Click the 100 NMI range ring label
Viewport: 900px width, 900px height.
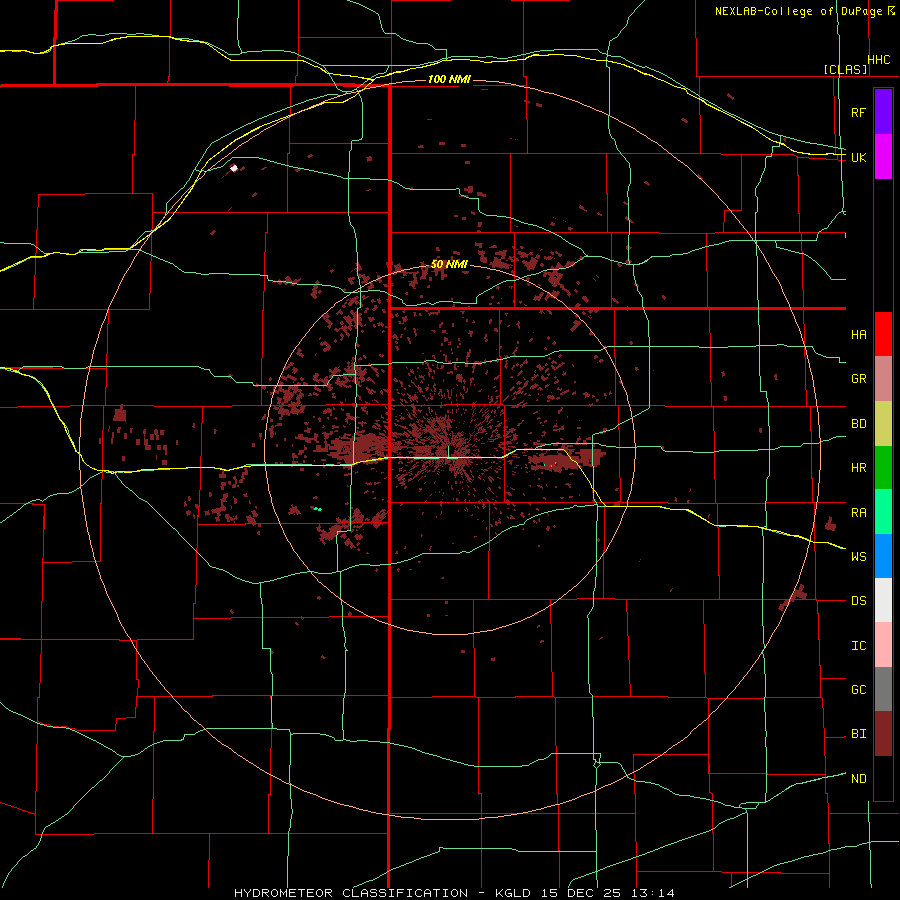[449, 79]
